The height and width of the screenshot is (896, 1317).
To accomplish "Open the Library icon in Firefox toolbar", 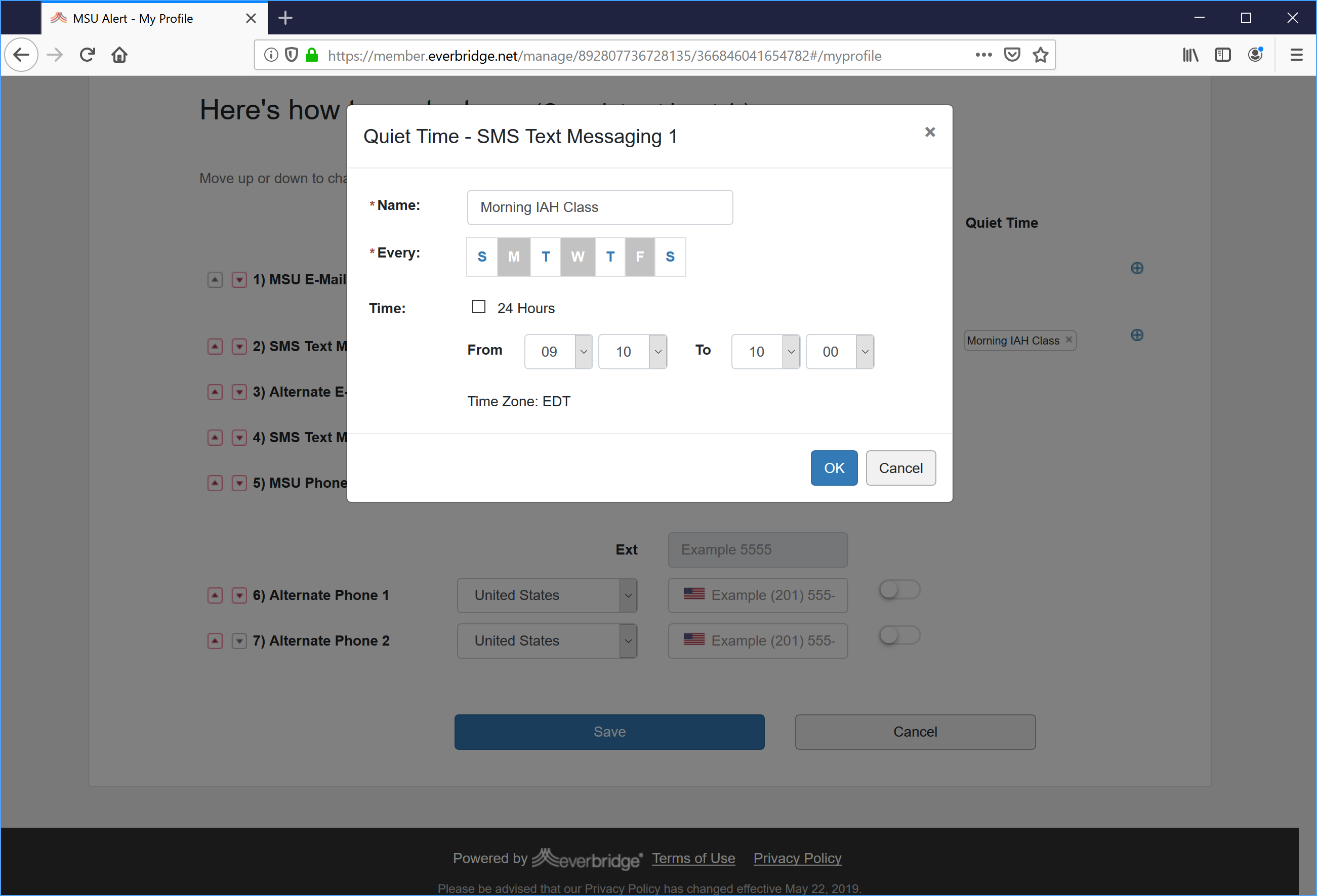I will coord(1190,55).
